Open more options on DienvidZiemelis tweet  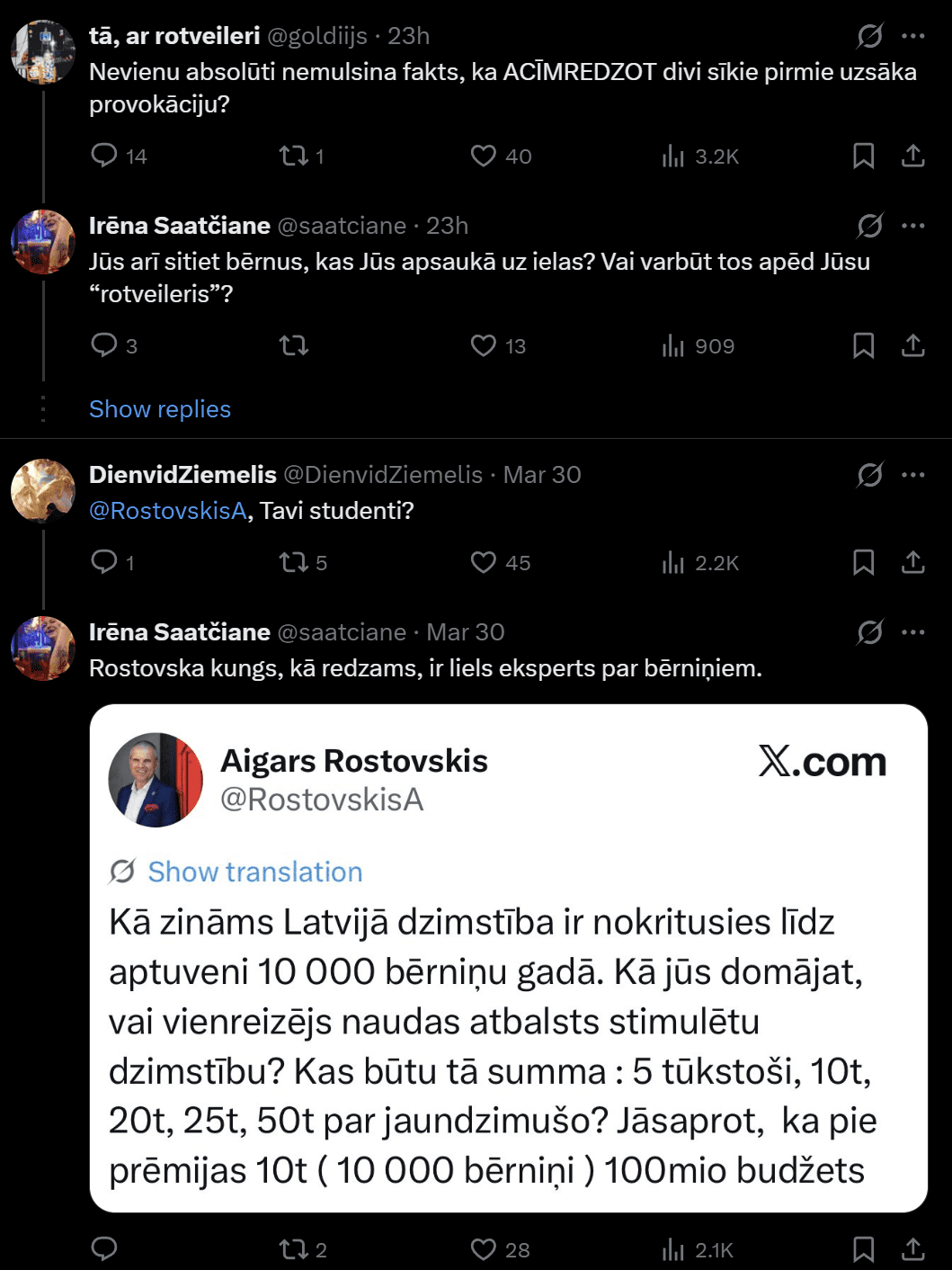912,475
